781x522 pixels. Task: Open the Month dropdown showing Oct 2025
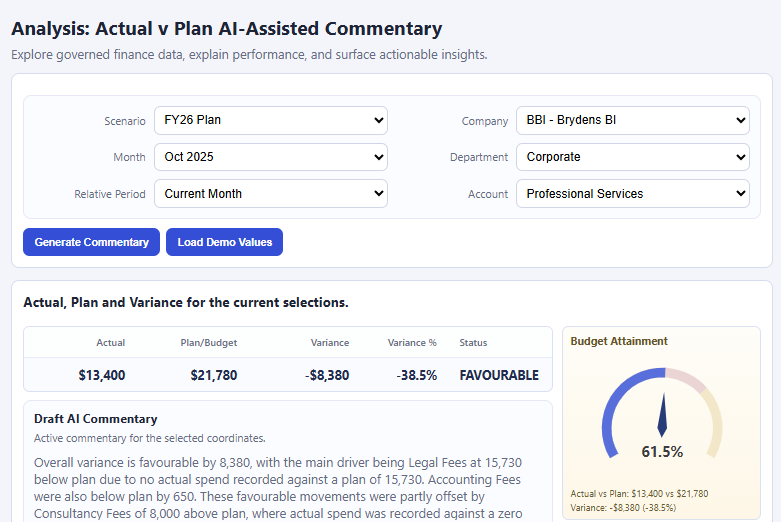coord(270,157)
